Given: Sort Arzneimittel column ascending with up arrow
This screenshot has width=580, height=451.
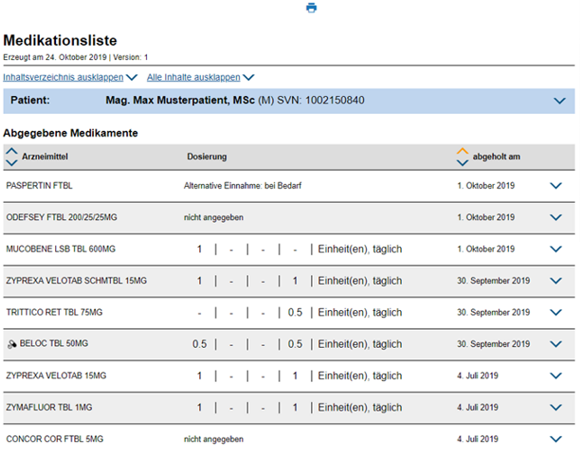Looking at the screenshot, I should [11, 151].
